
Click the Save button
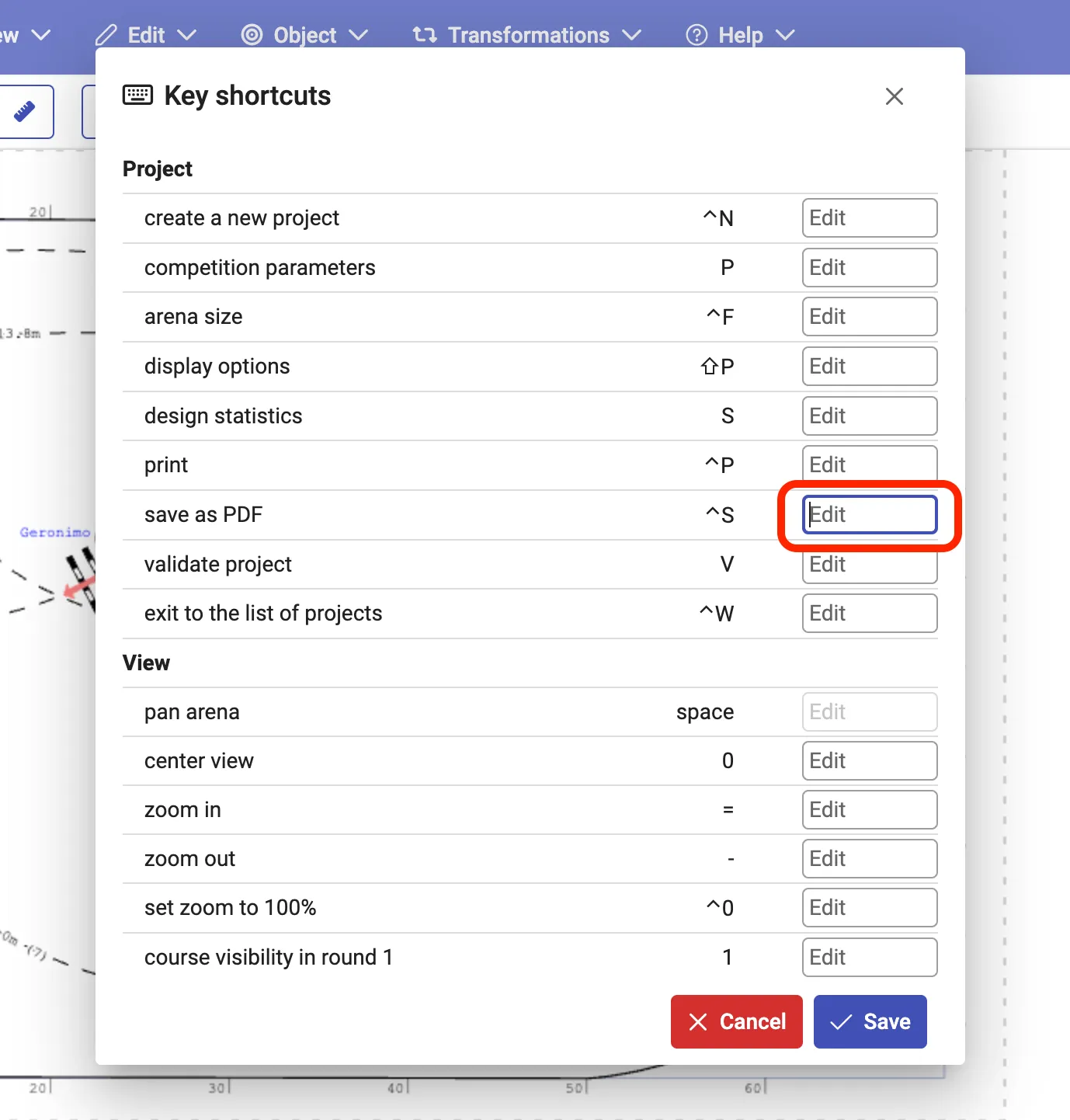point(870,1021)
